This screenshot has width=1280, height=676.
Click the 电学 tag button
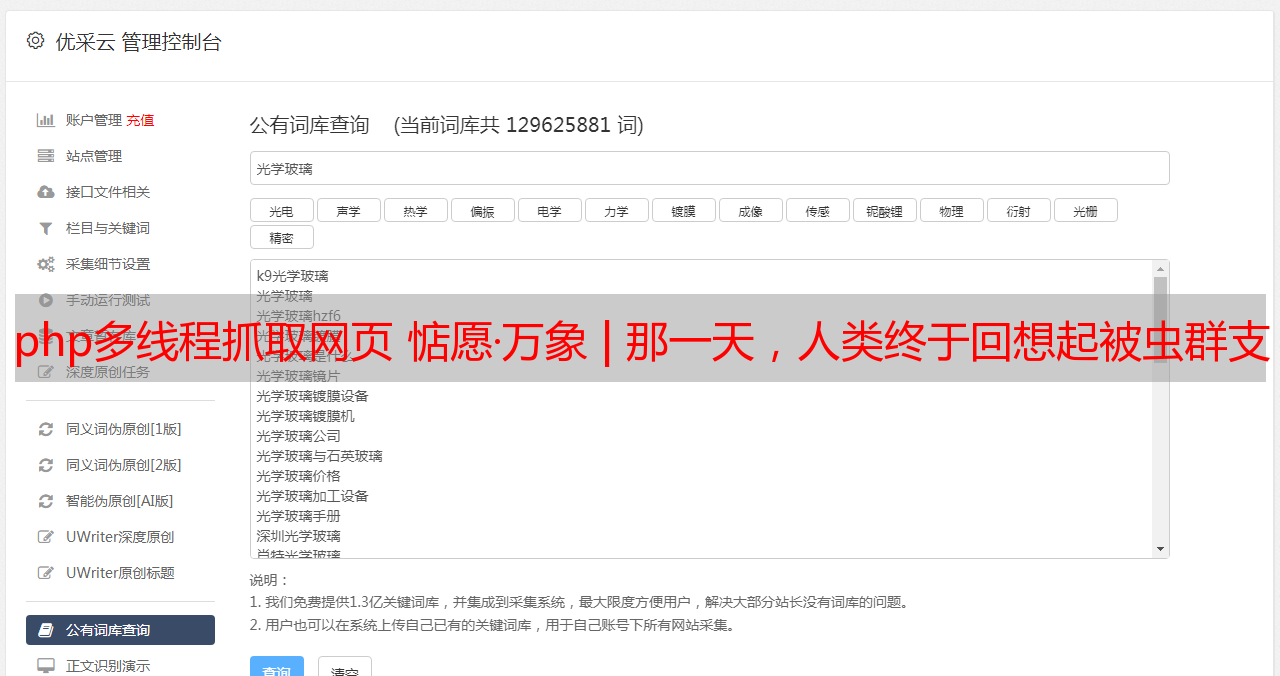click(549, 210)
